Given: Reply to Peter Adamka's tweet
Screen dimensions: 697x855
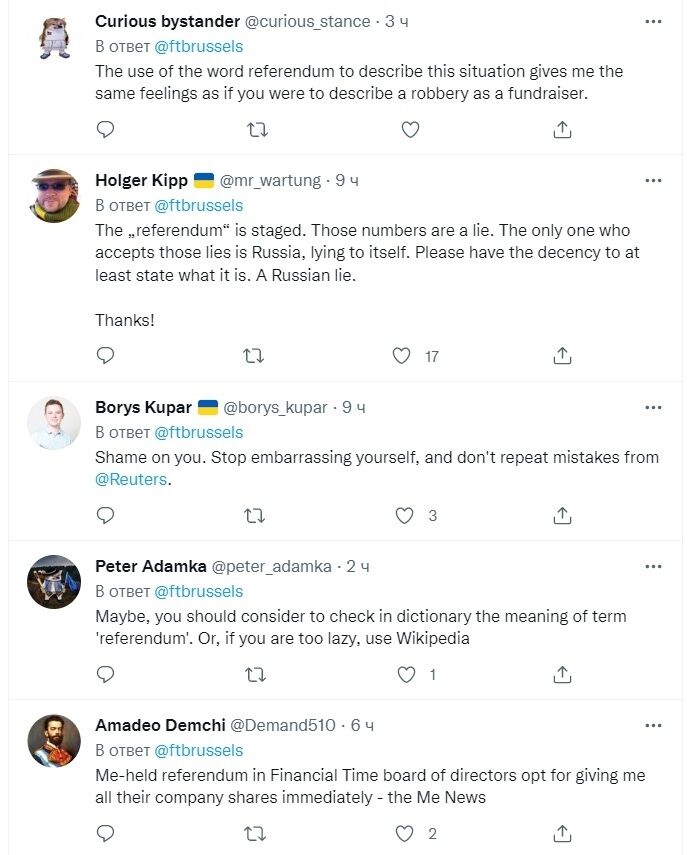Looking at the screenshot, I should point(105,675).
